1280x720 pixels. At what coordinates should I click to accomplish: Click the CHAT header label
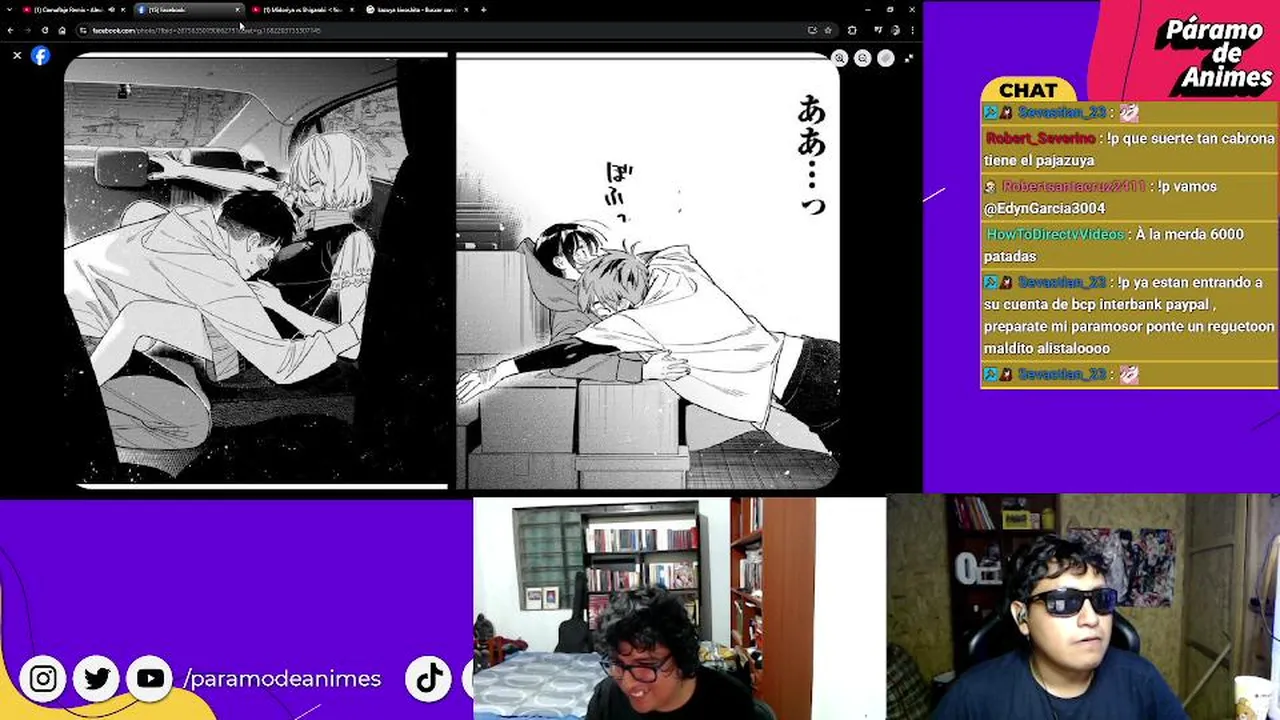tap(1028, 91)
